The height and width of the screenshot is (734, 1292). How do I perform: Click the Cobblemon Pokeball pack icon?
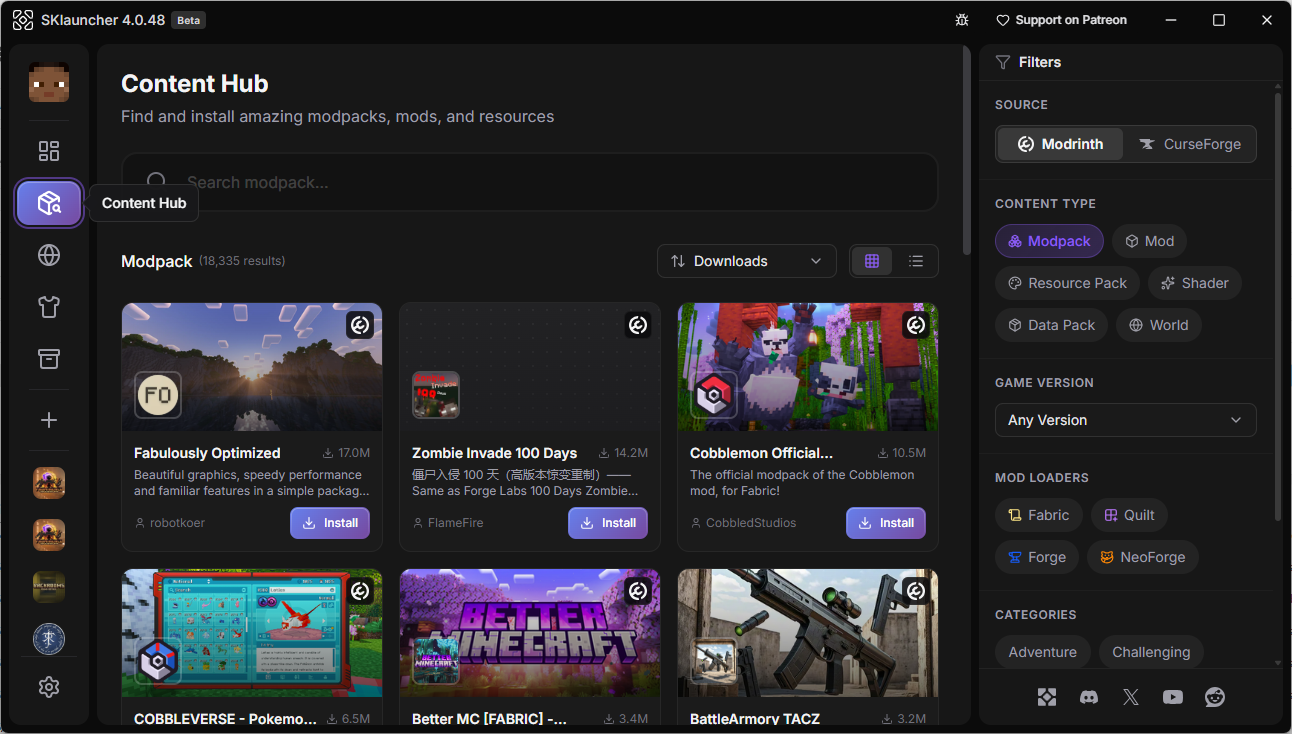click(714, 395)
